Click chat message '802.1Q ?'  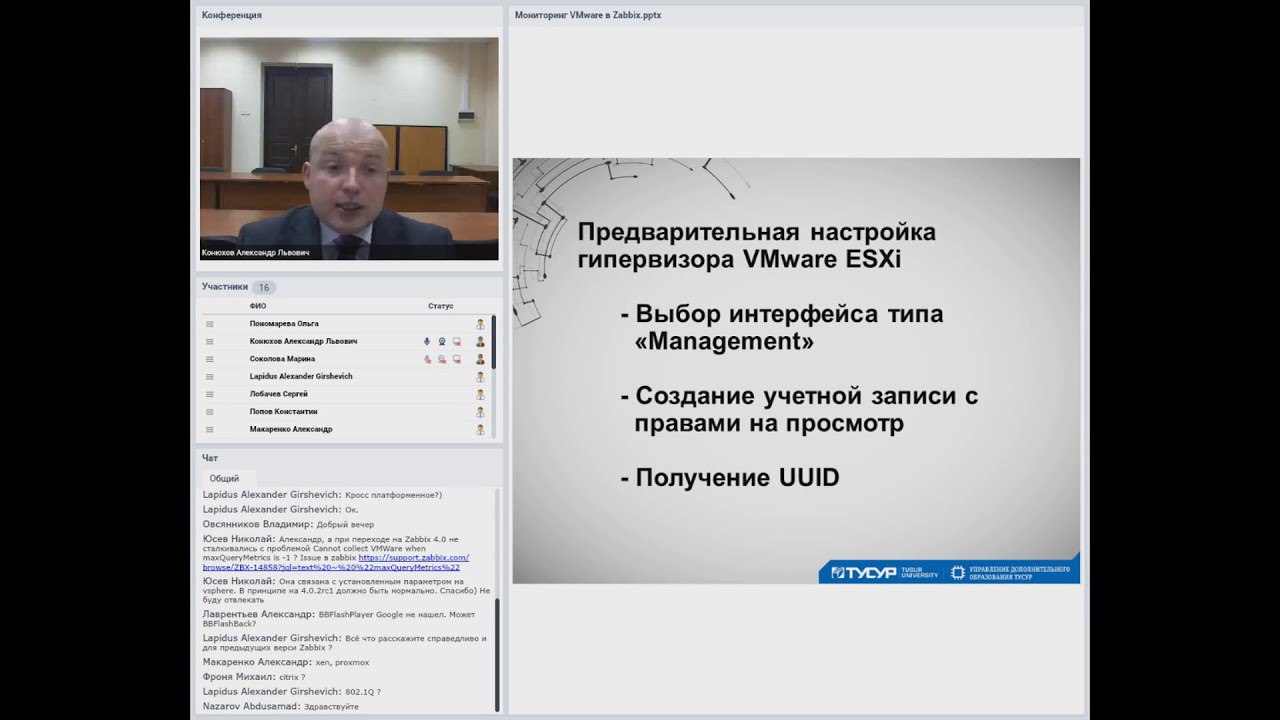pyautogui.click(x=292, y=691)
